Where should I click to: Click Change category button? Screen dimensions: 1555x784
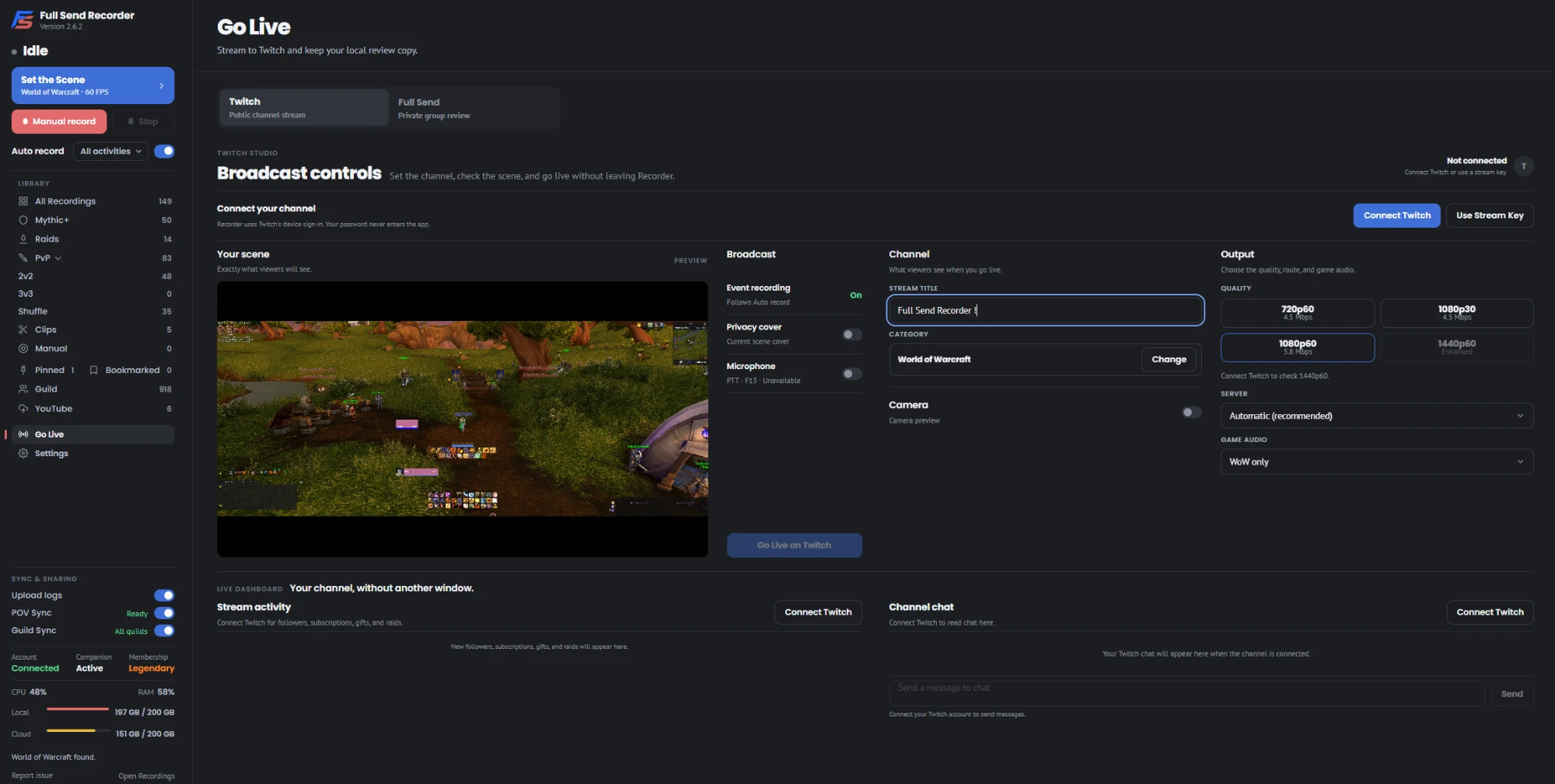[1169, 359]
